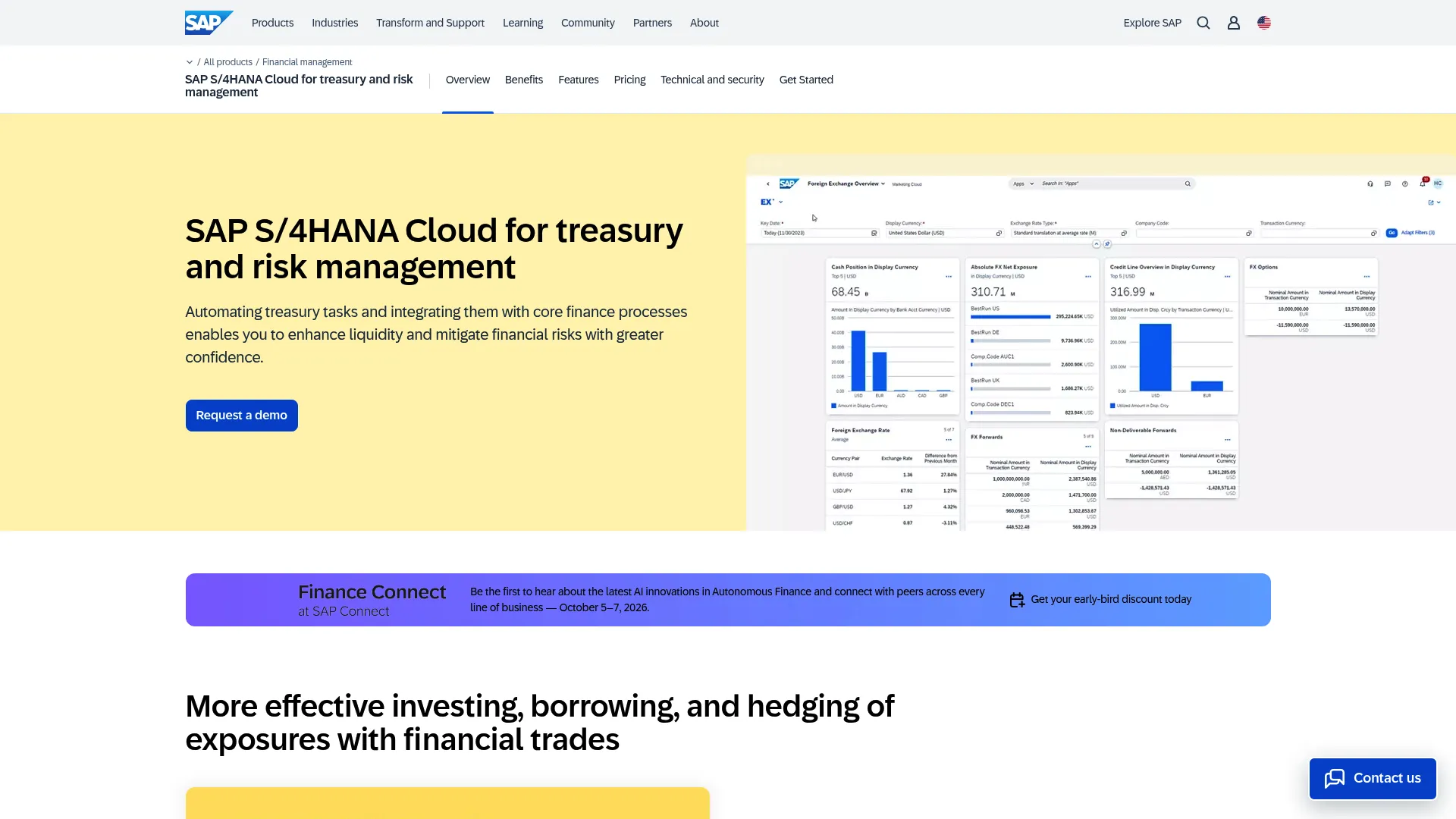Image resolution: width=1456 pixels, height=819 pixels.
Task: Click calendar icon beside early-bird discount
Action: pyautogui.click(x=1017, y=600)
